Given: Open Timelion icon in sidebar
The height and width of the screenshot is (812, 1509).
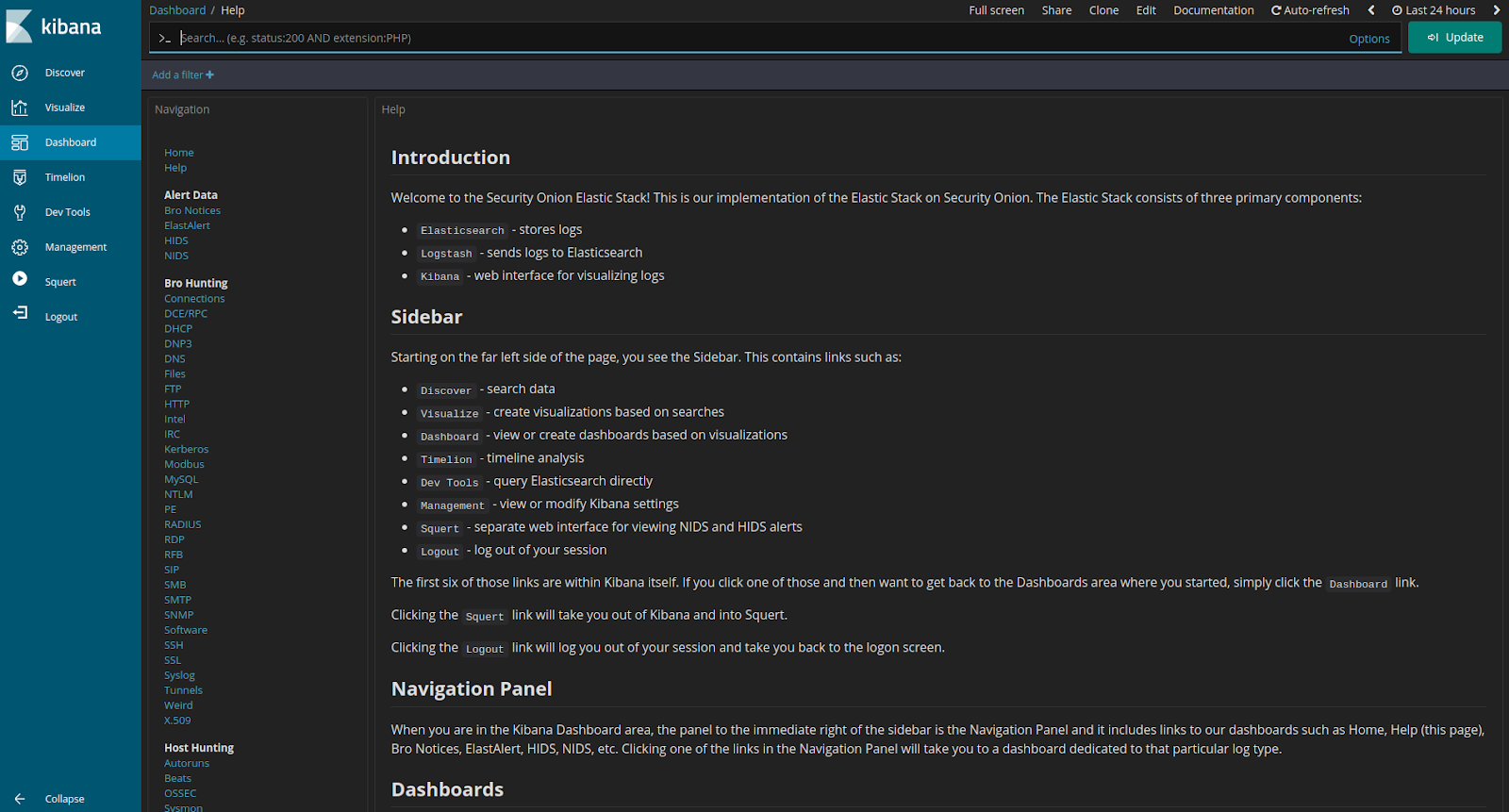Looking at the screenshot, I should pos(20,177).
